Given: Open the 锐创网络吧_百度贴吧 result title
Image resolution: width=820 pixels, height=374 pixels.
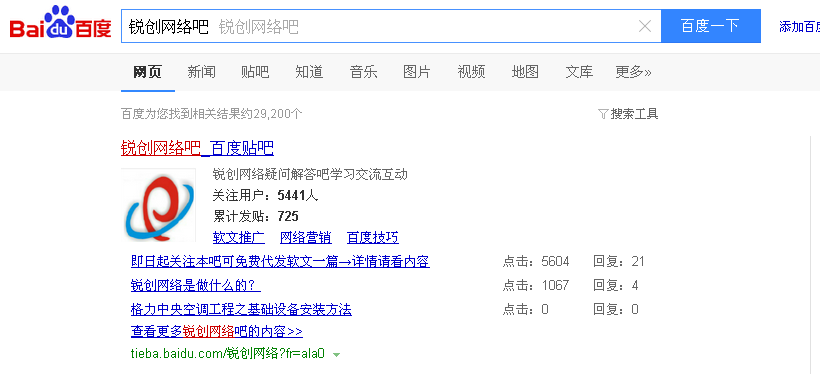Looking at the screenshot, I should point(197,148).
